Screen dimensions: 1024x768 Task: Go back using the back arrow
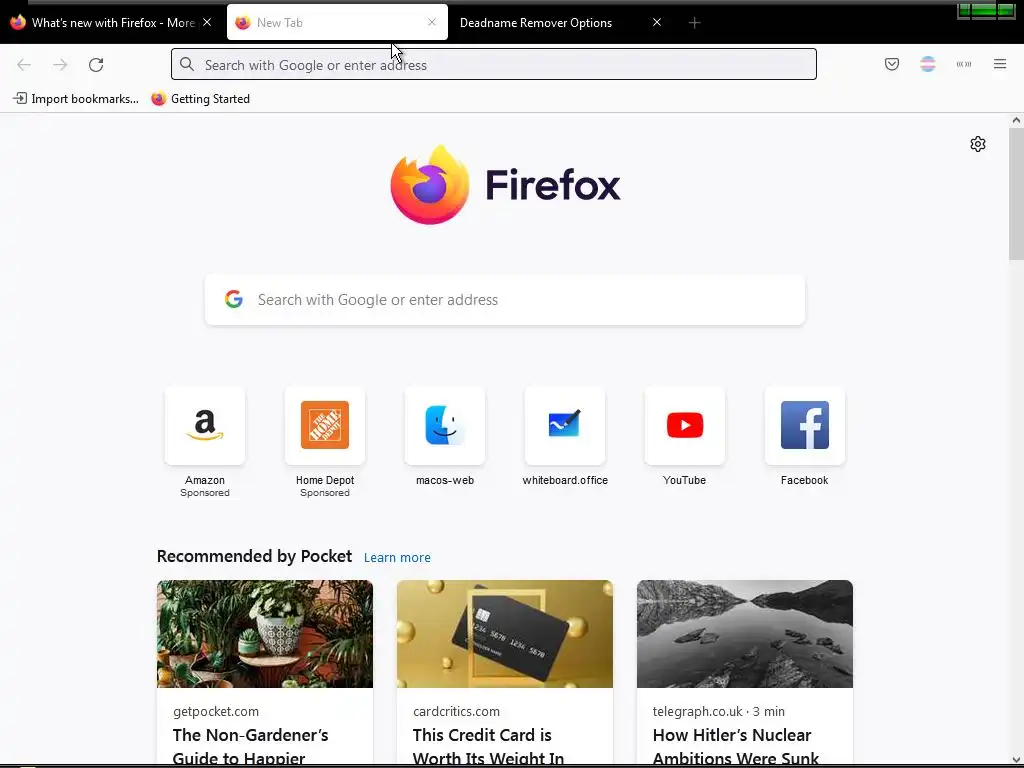[24, 65]
